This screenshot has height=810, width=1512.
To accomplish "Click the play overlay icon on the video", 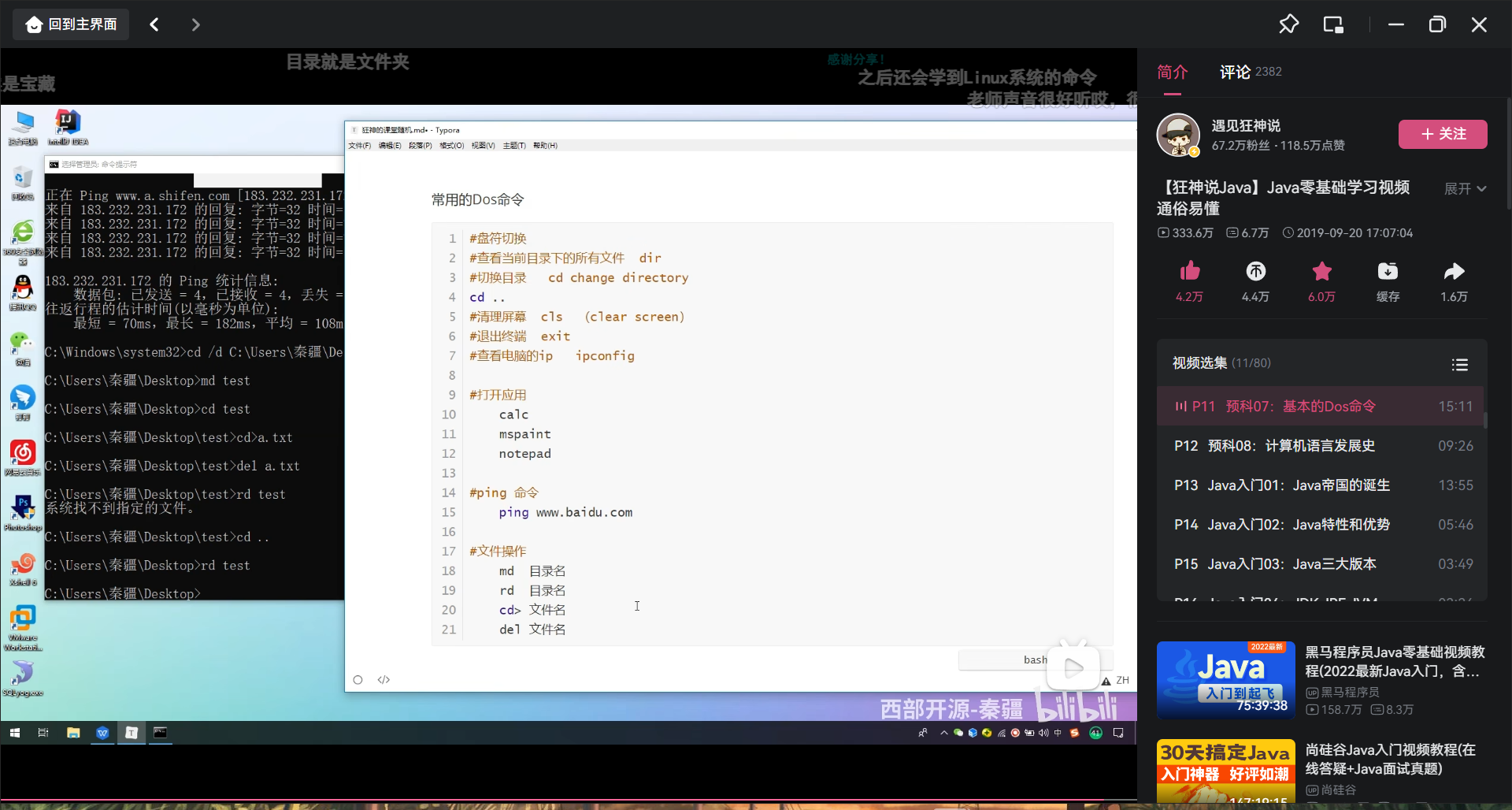I will [1073, 667].
